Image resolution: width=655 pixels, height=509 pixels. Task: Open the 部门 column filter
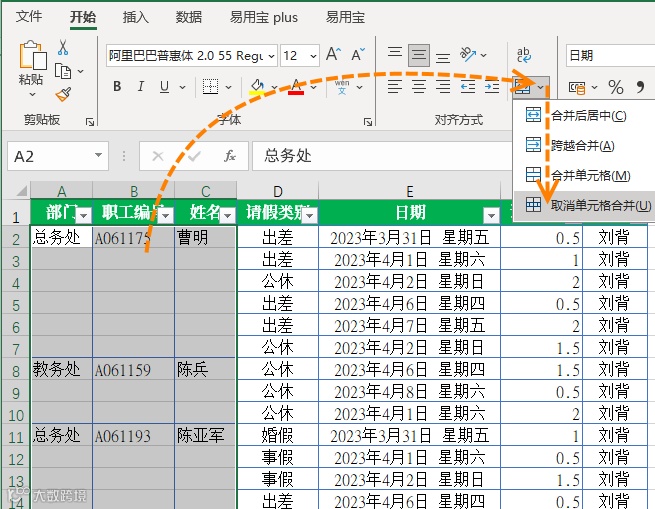tap(84, 216)
